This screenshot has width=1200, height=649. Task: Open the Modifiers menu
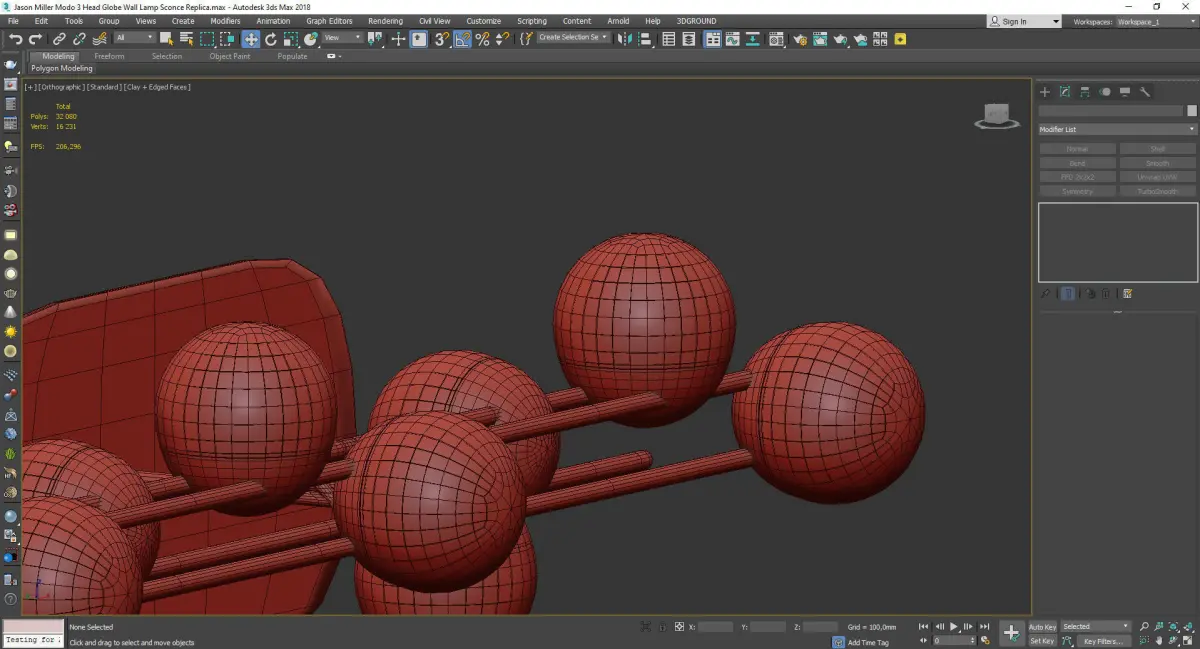click(x=225, y=21)
